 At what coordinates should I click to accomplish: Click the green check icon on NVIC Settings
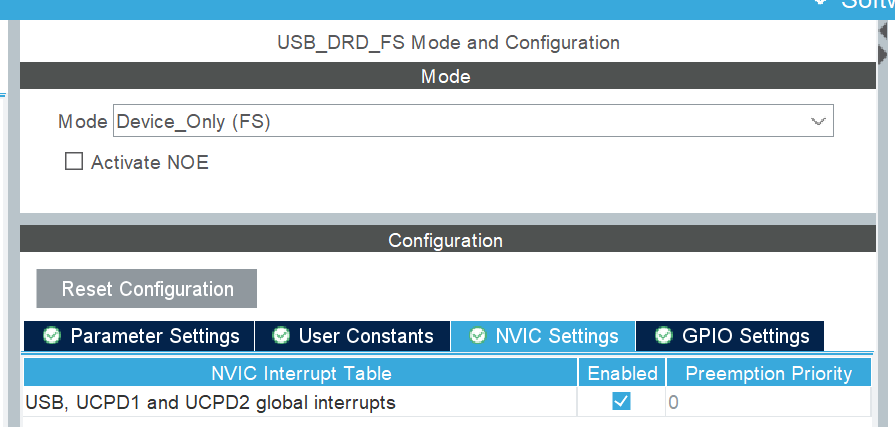click(x=478, y=336)
